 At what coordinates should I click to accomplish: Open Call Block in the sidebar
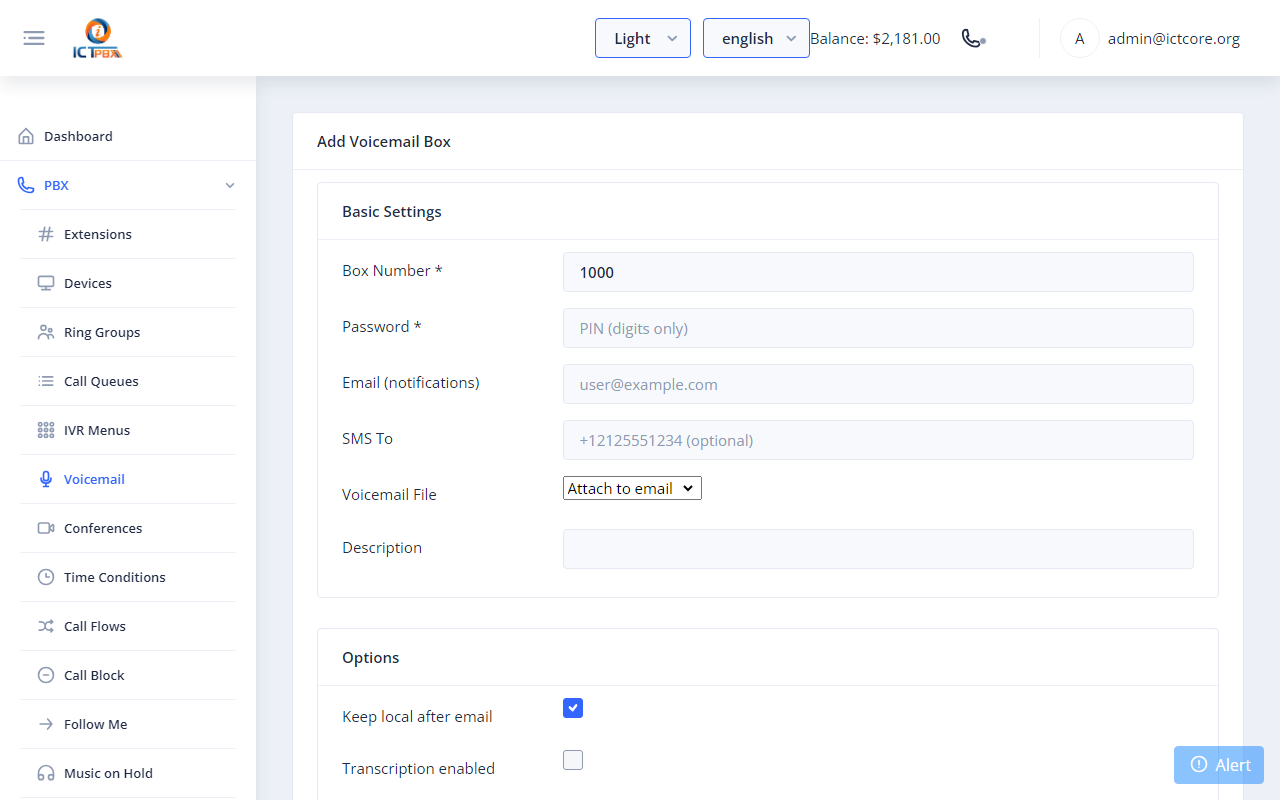tap(128, 675)
